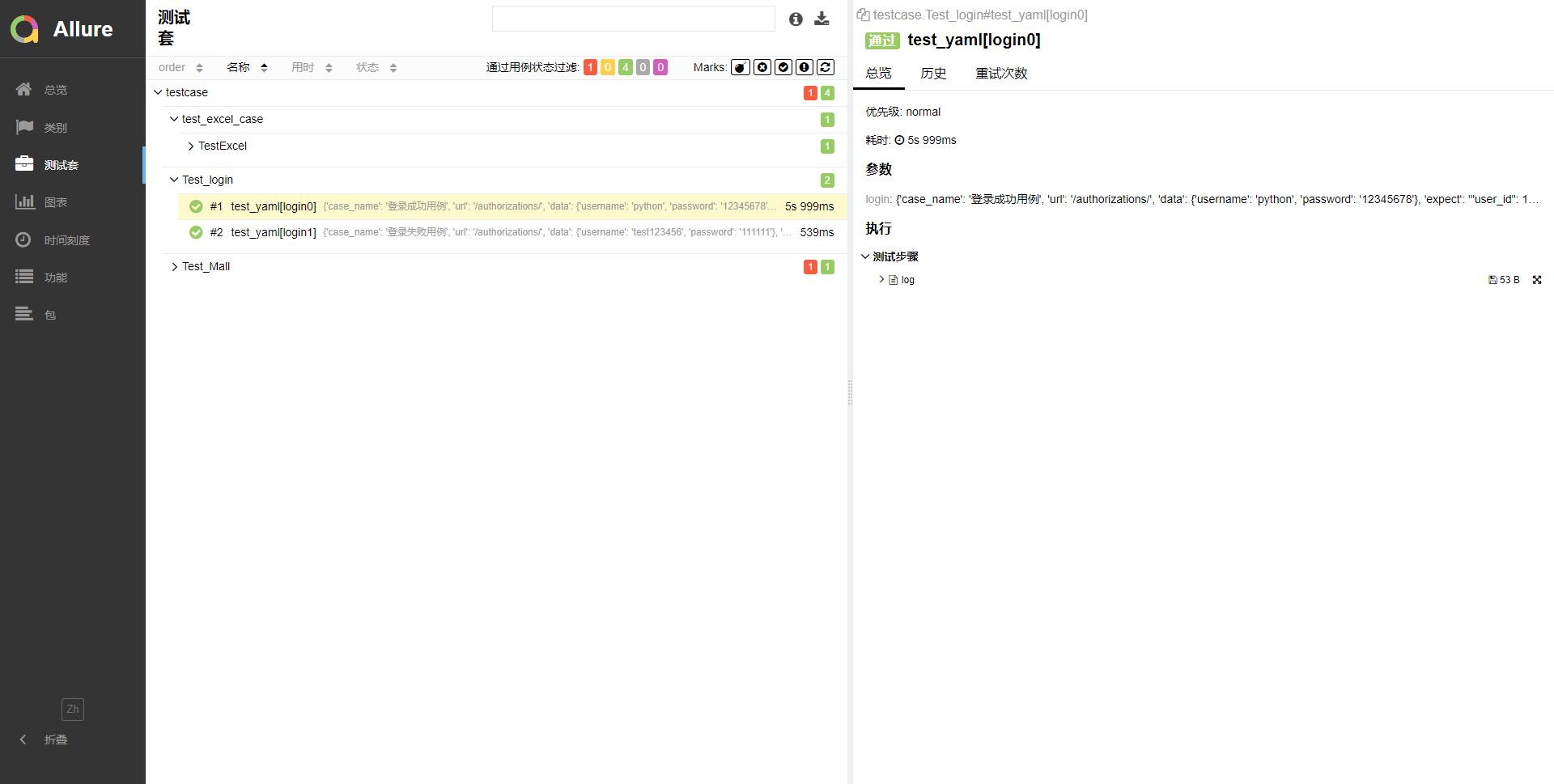Click the duration clock icon

(x=899, y=140)
